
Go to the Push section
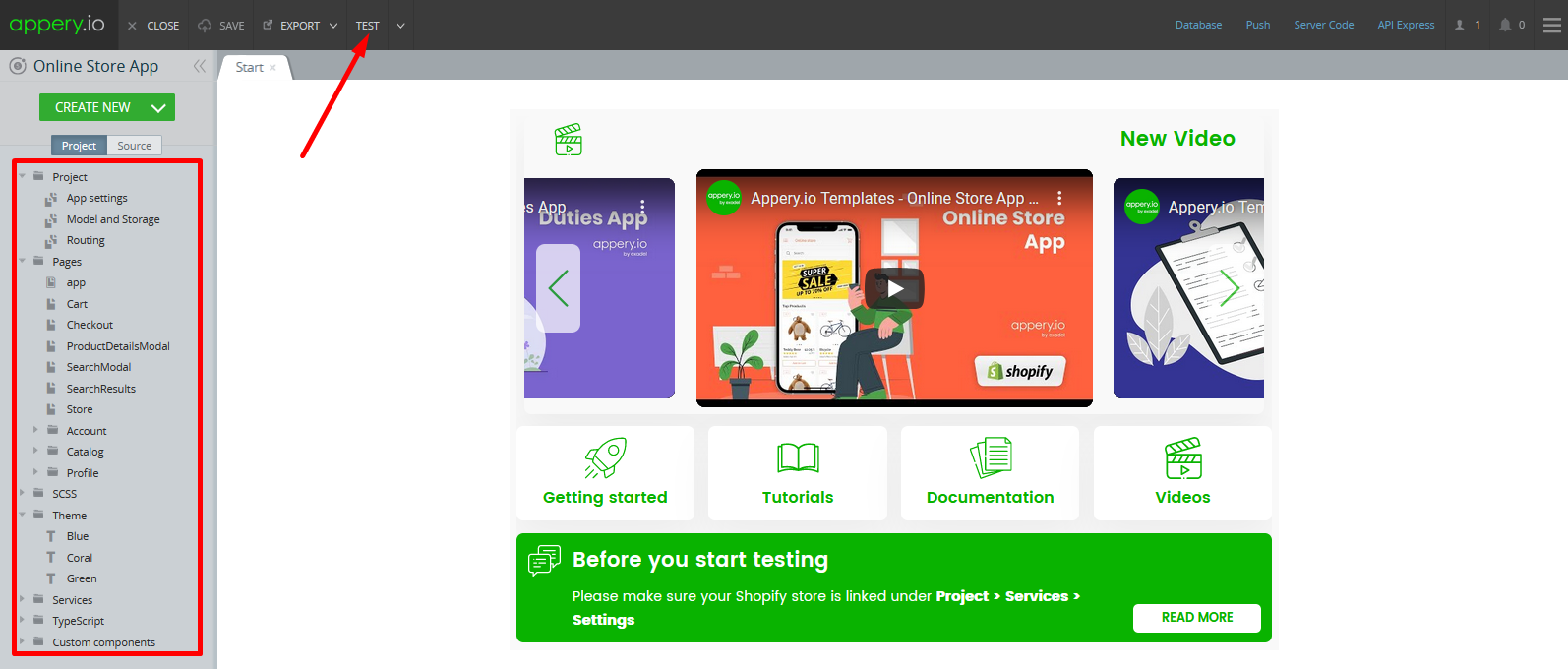pos(1258,26)
